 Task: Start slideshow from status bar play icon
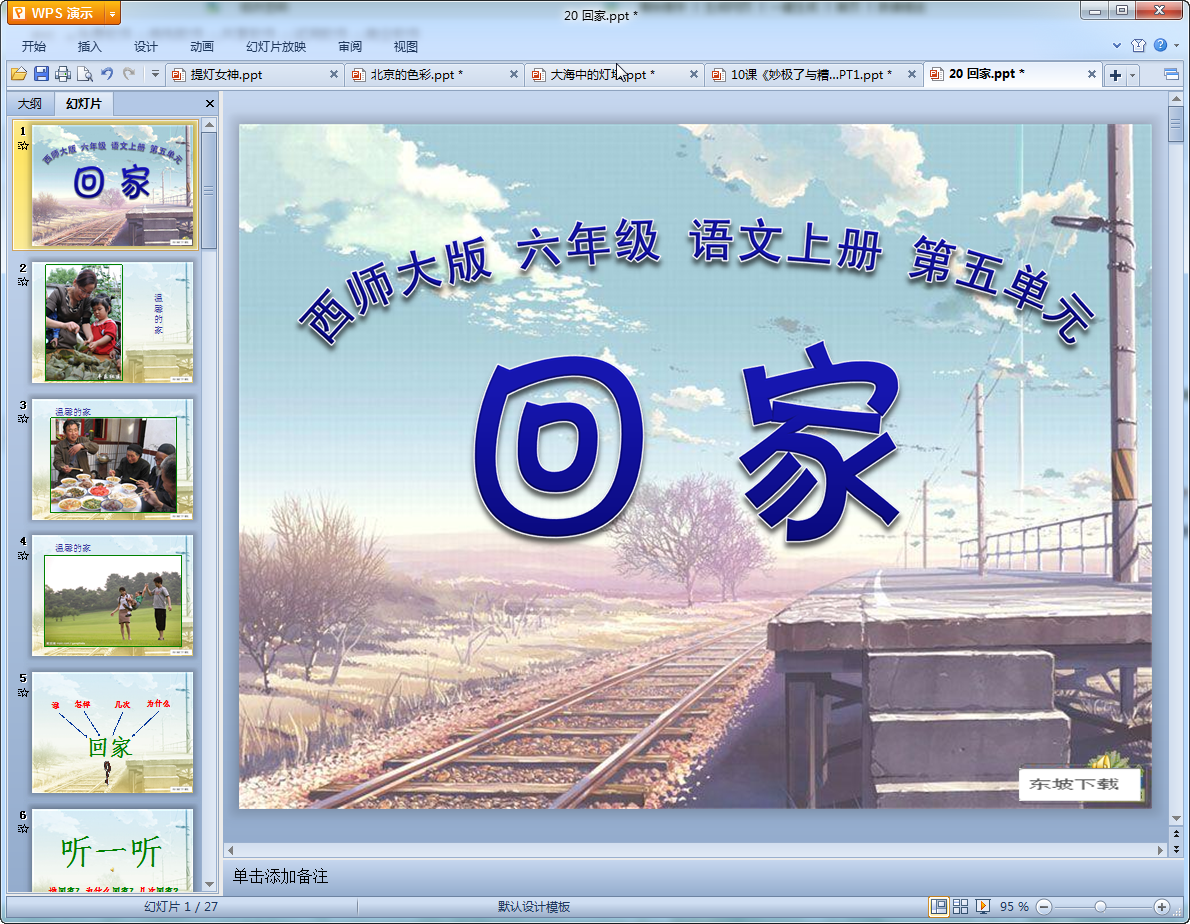click(982, 906)
